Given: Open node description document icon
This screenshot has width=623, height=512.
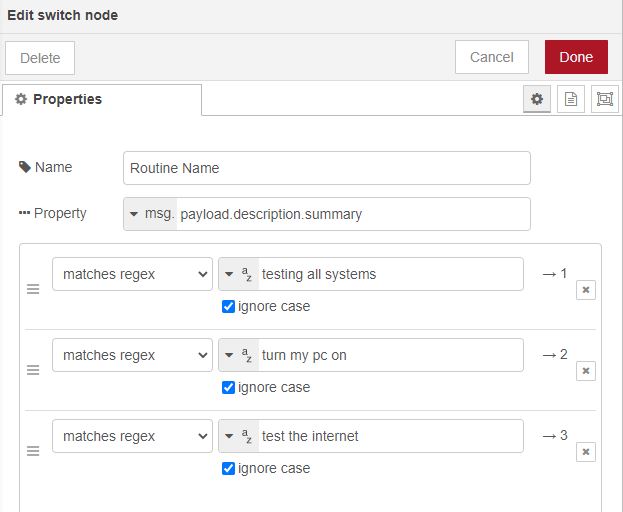Looking at the screenshot, I should click(x=571, y=99).
